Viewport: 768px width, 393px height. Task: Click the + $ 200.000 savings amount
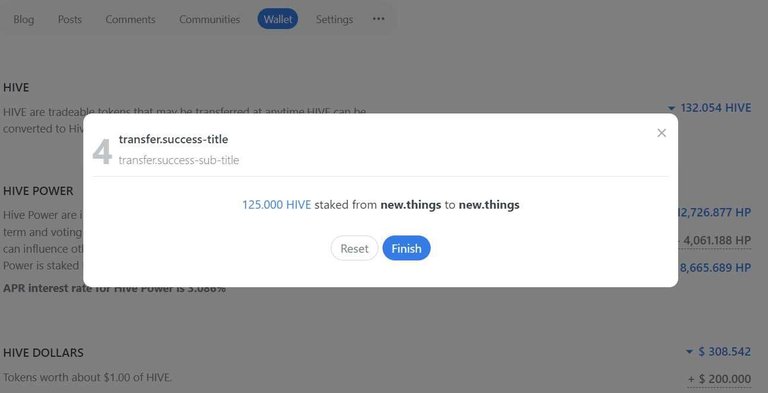pyautogui.click(x=719, y=379)
